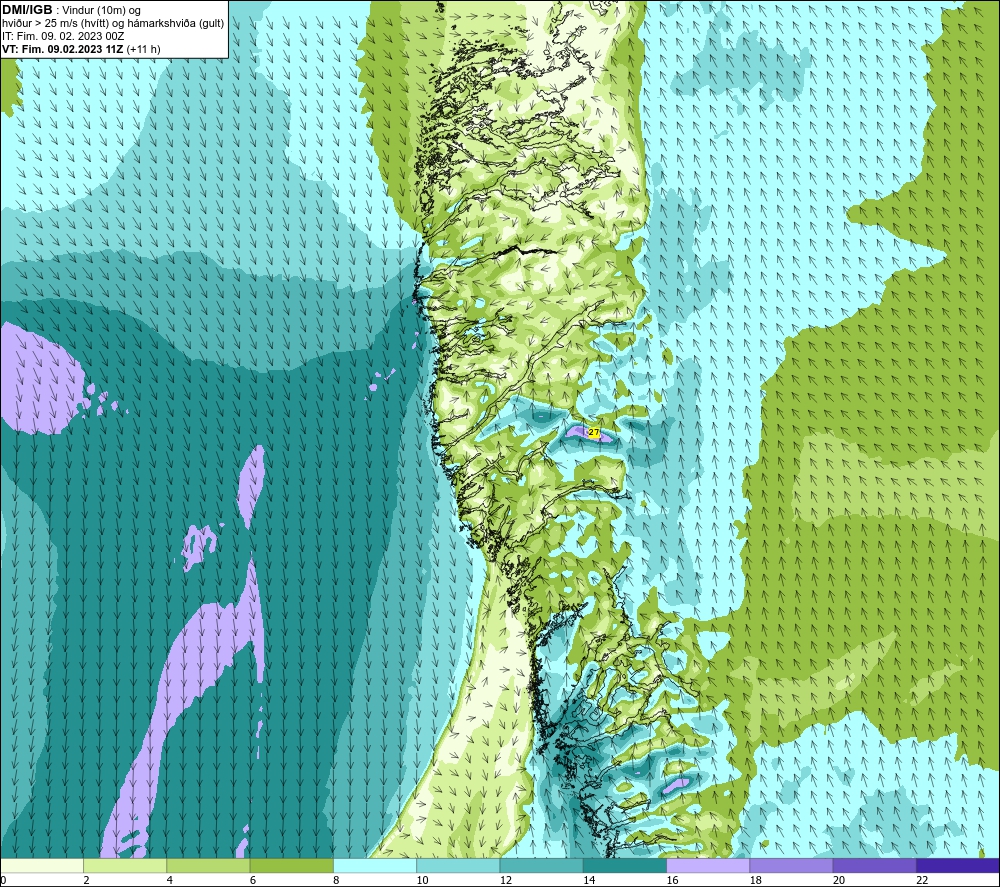
Task: Click the olive green 6–8 m/s legend swatch
Action: (x=291, y=865)
